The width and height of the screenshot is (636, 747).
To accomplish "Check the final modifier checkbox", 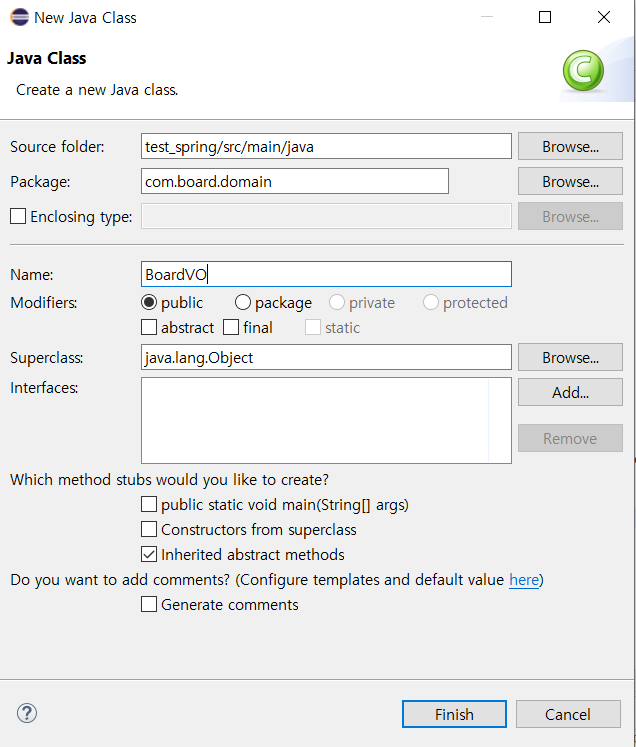I will point(231,327).
